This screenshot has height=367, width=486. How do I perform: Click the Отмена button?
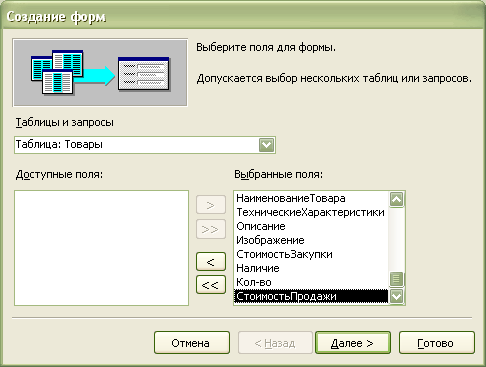pos(192,343)
